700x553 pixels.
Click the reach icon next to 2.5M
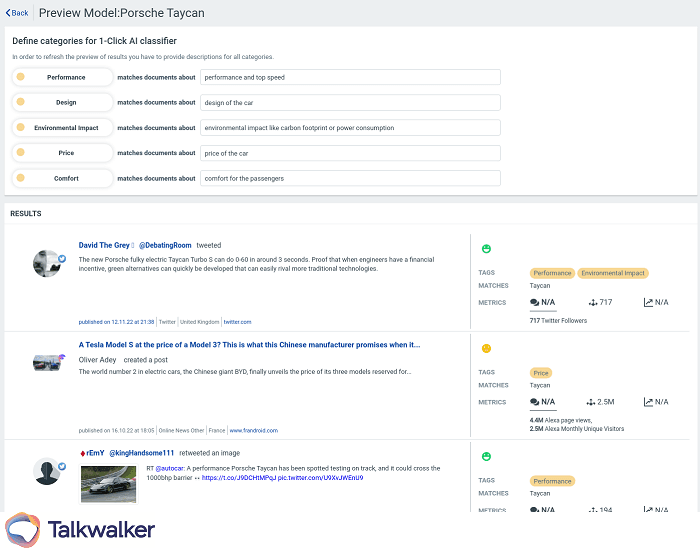pyautogui.click(x=591, y=402)
